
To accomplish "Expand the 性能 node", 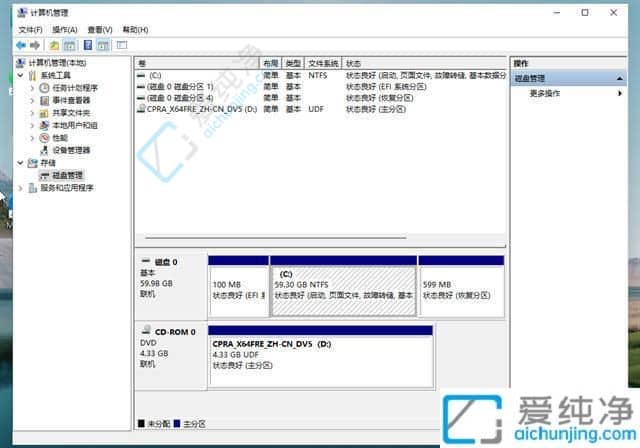I will (x=32, y=138).
